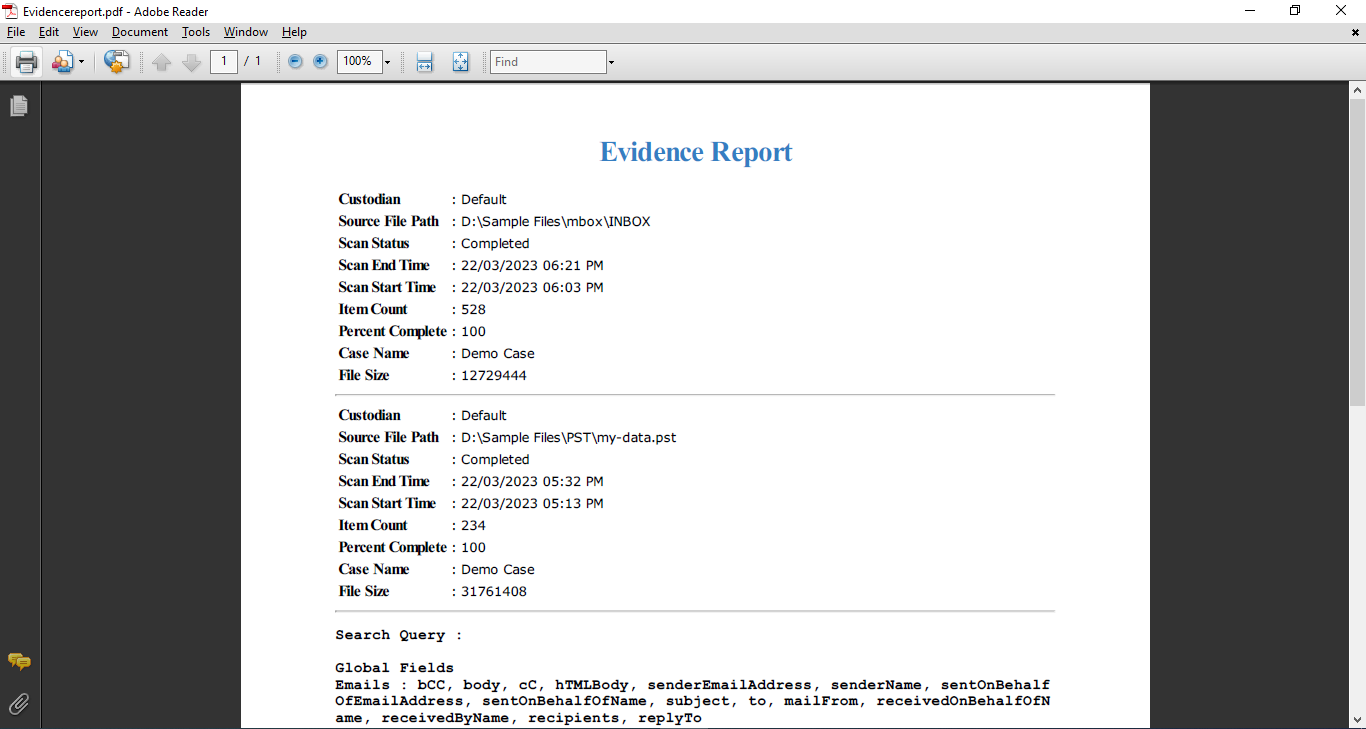This screenshot has height=729, width=1366.
Task: Click the File Size value 12729444
Action: (494, 376)
